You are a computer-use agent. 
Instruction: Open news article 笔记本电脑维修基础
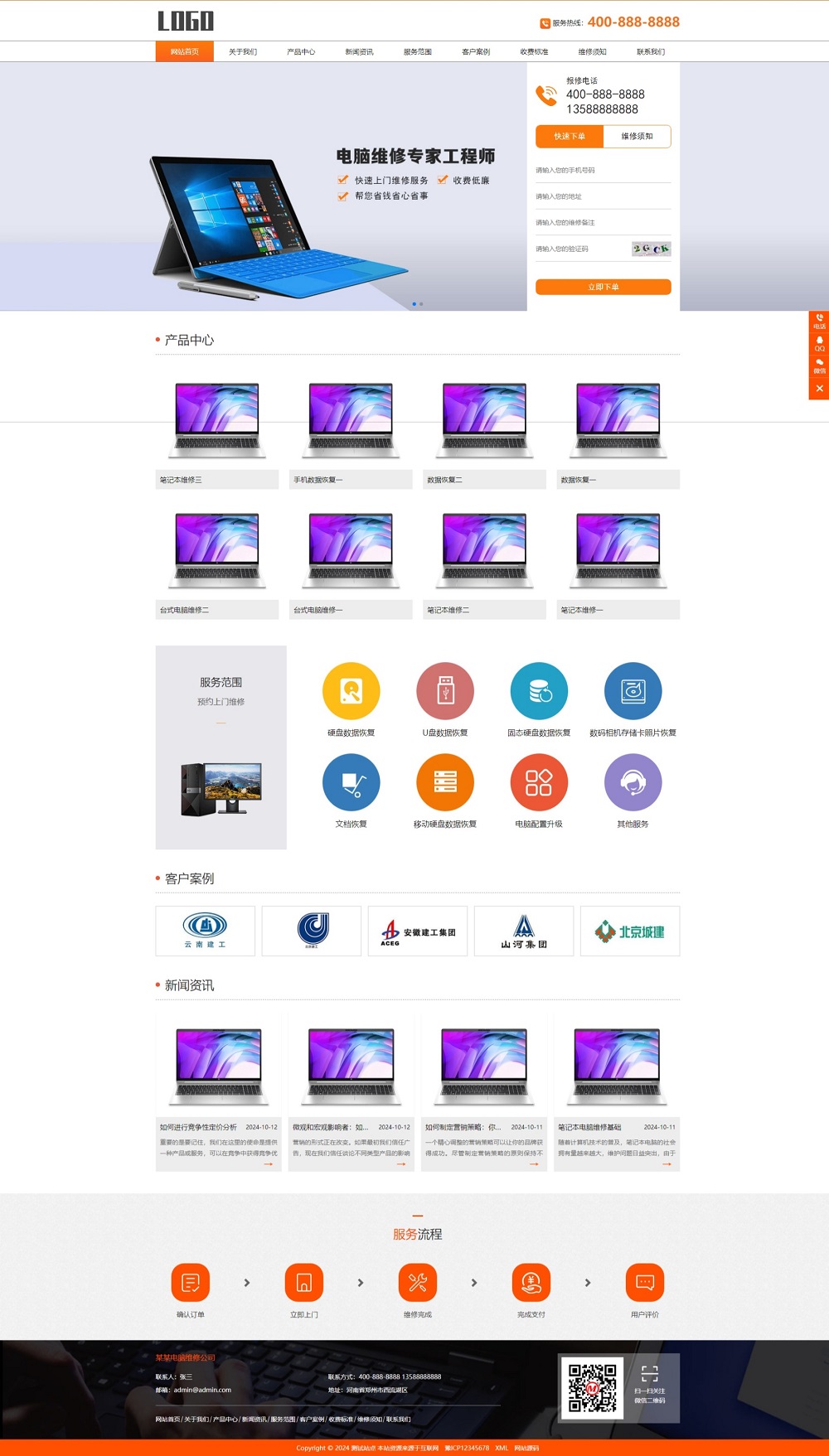[x=589, y=1127]
